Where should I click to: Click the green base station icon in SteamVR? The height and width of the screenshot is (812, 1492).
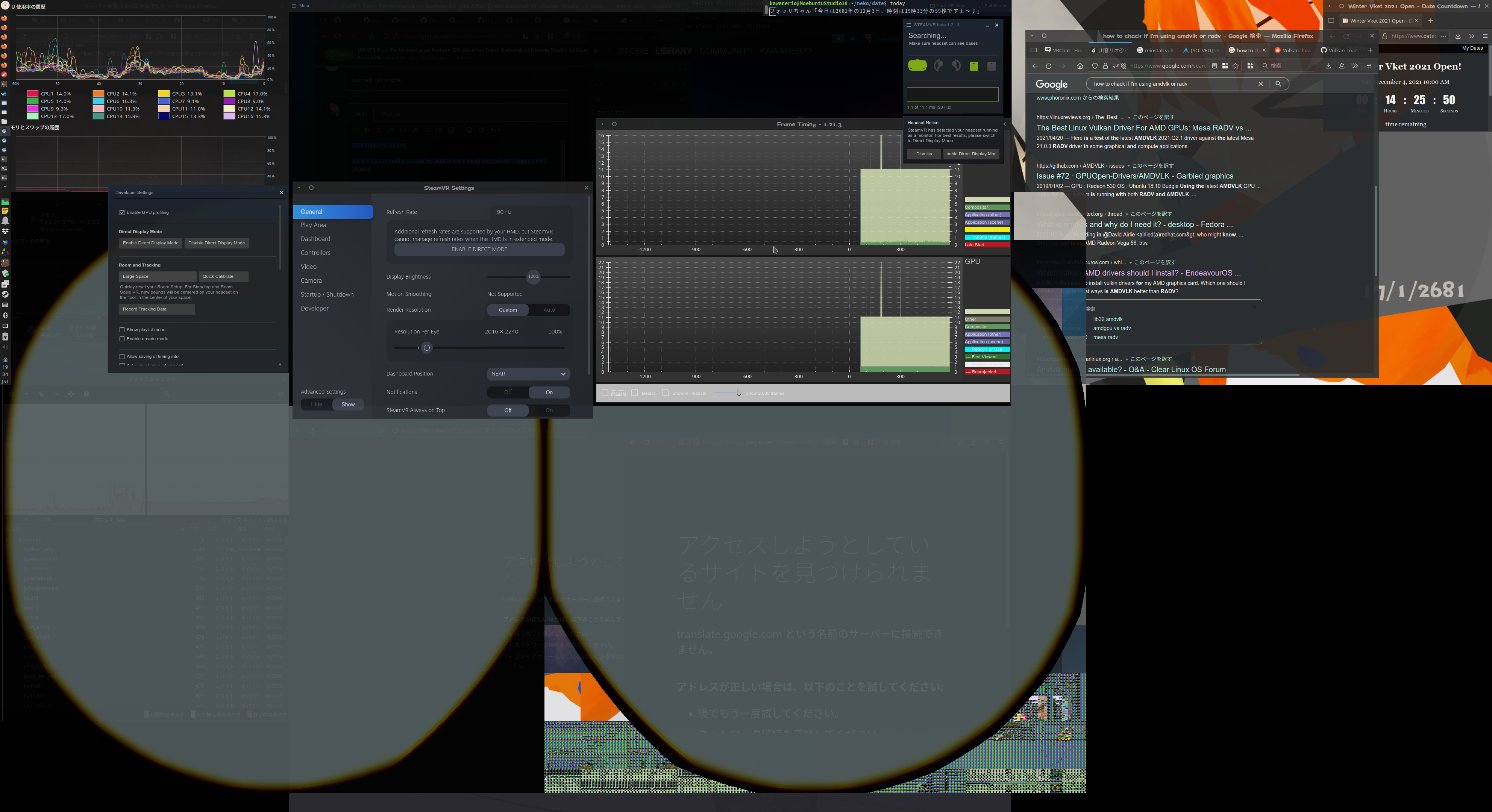pos(973,66)
